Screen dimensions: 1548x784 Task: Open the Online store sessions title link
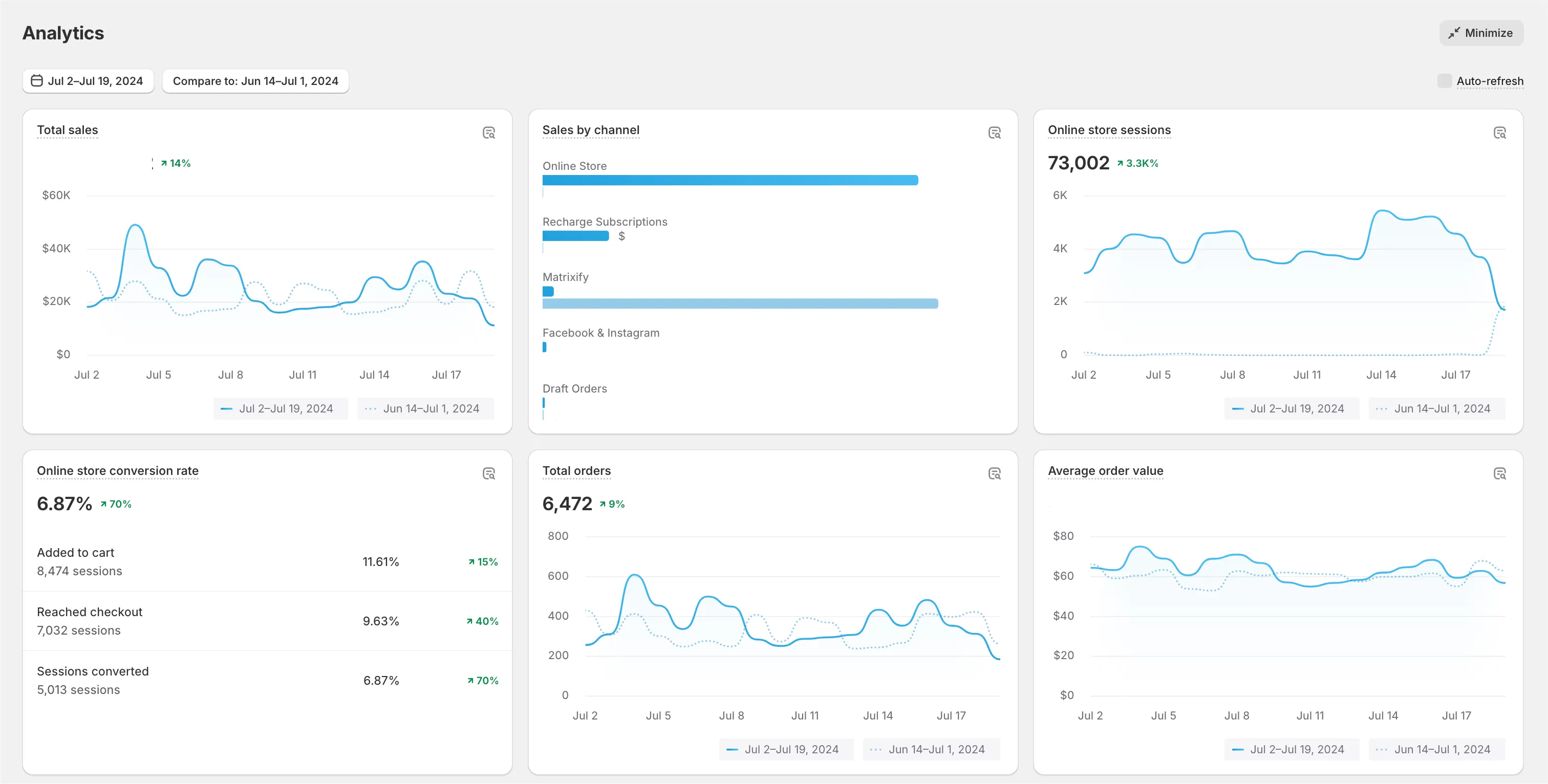[1109, 130]
